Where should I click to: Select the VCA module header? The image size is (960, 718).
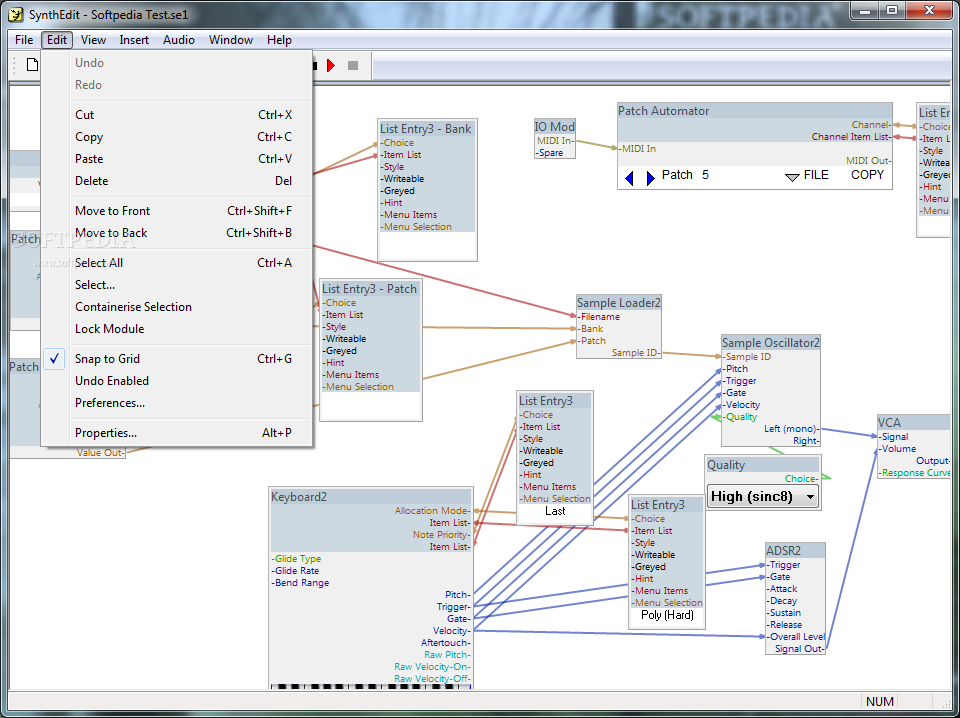(900, 422)
